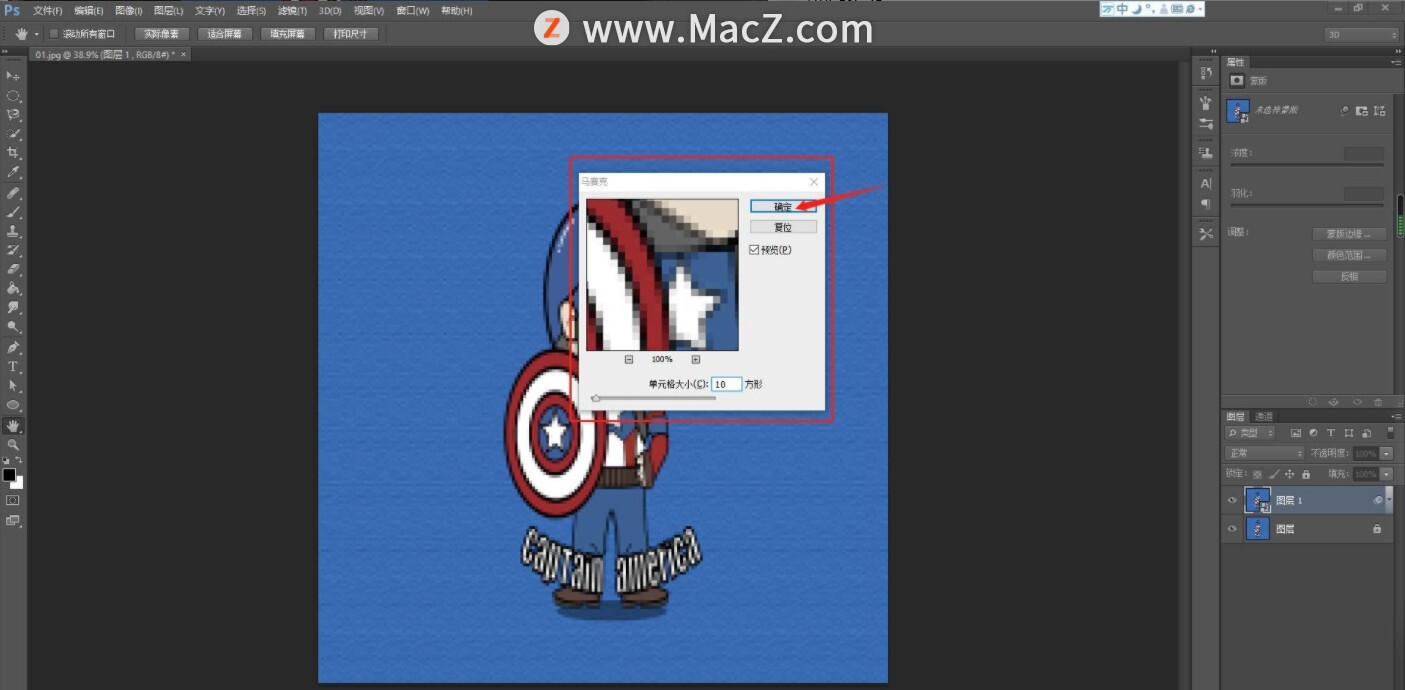Click the delete mask trash icon
Viewport: 1405px width, 690px height.
[1379, 402]
